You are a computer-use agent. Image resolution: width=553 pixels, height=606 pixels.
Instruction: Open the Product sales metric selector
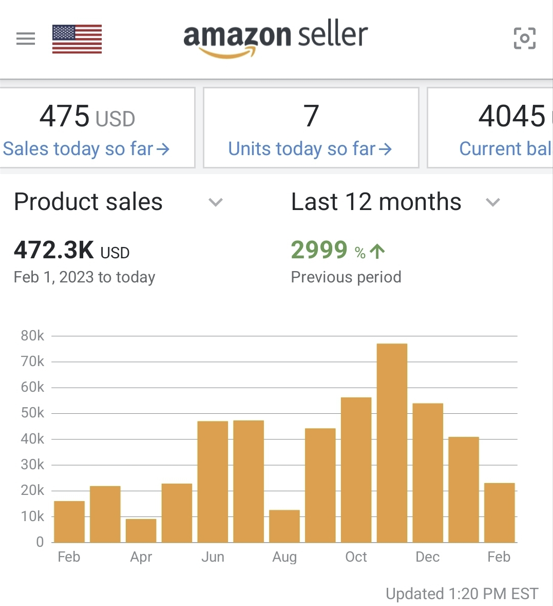(118, 202)
